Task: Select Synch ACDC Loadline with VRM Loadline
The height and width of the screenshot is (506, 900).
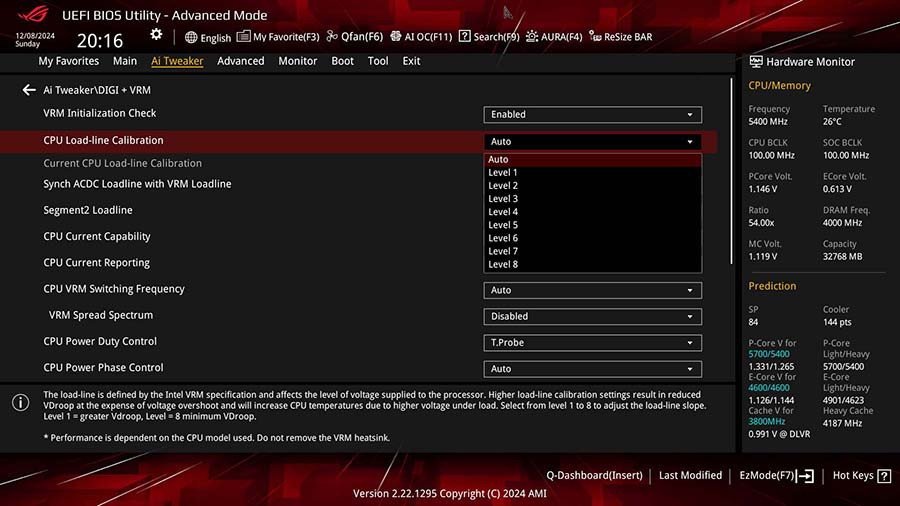Action: point(137,184)
